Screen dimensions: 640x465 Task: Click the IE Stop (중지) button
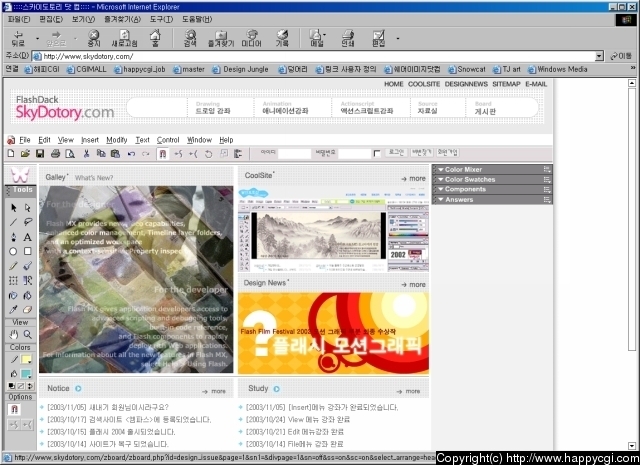[94, 38]
